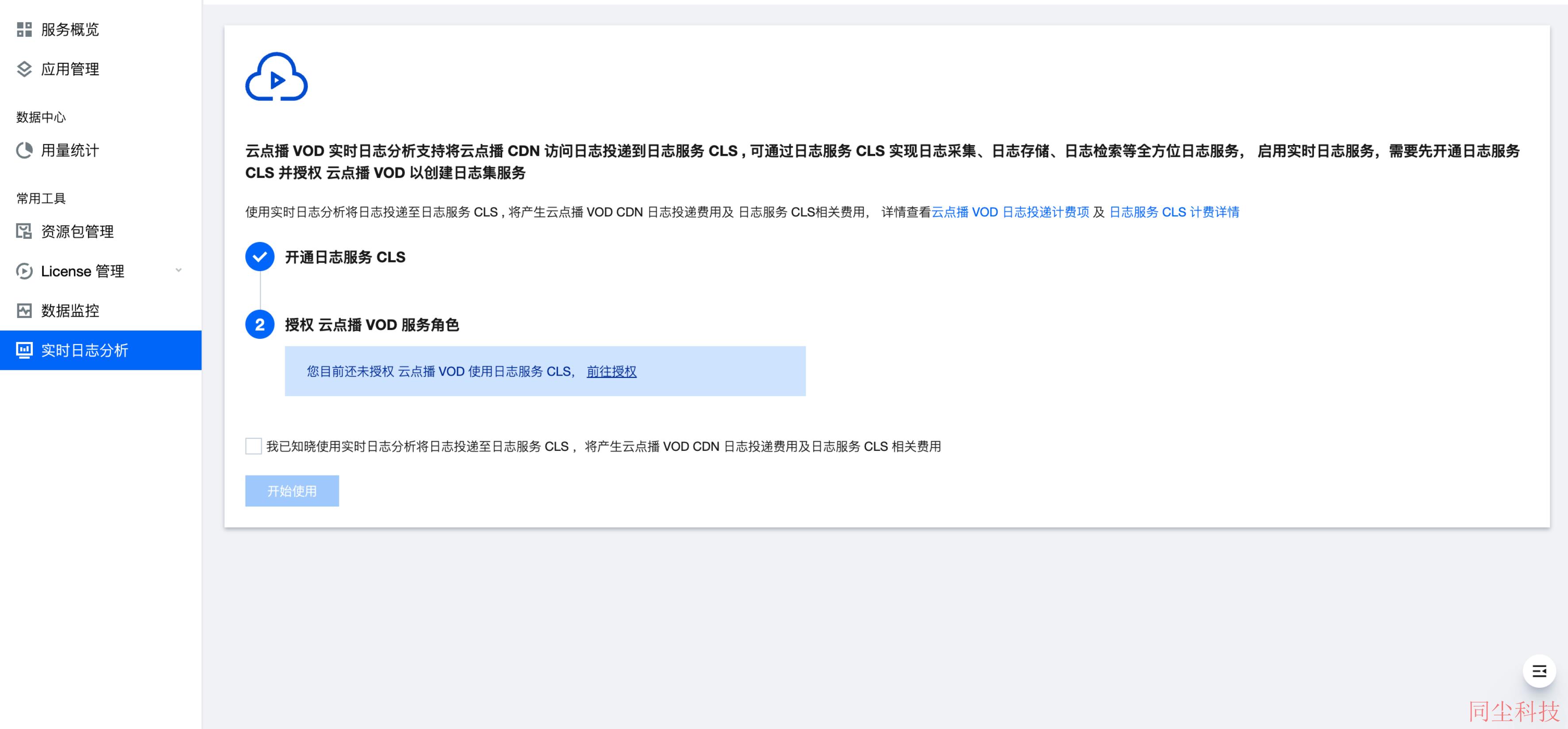Screen dimensions: 1568x729
Task: Click the 授权 云点播 VOD 服务角色 step title
Action: click(372, 324)
